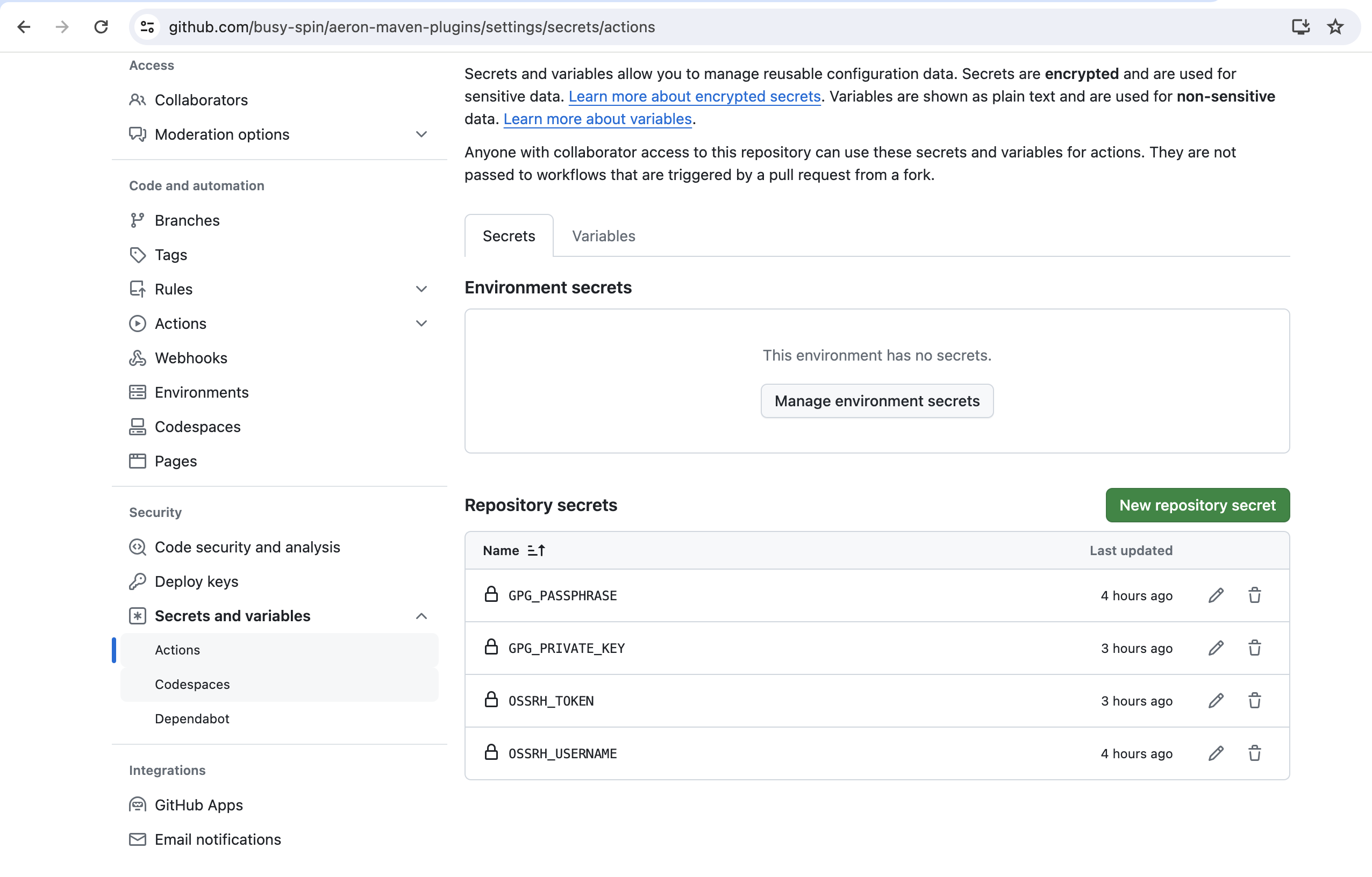Delete the GPG_PRIVATE_KEY secret trash icon

click(1255, 648)
